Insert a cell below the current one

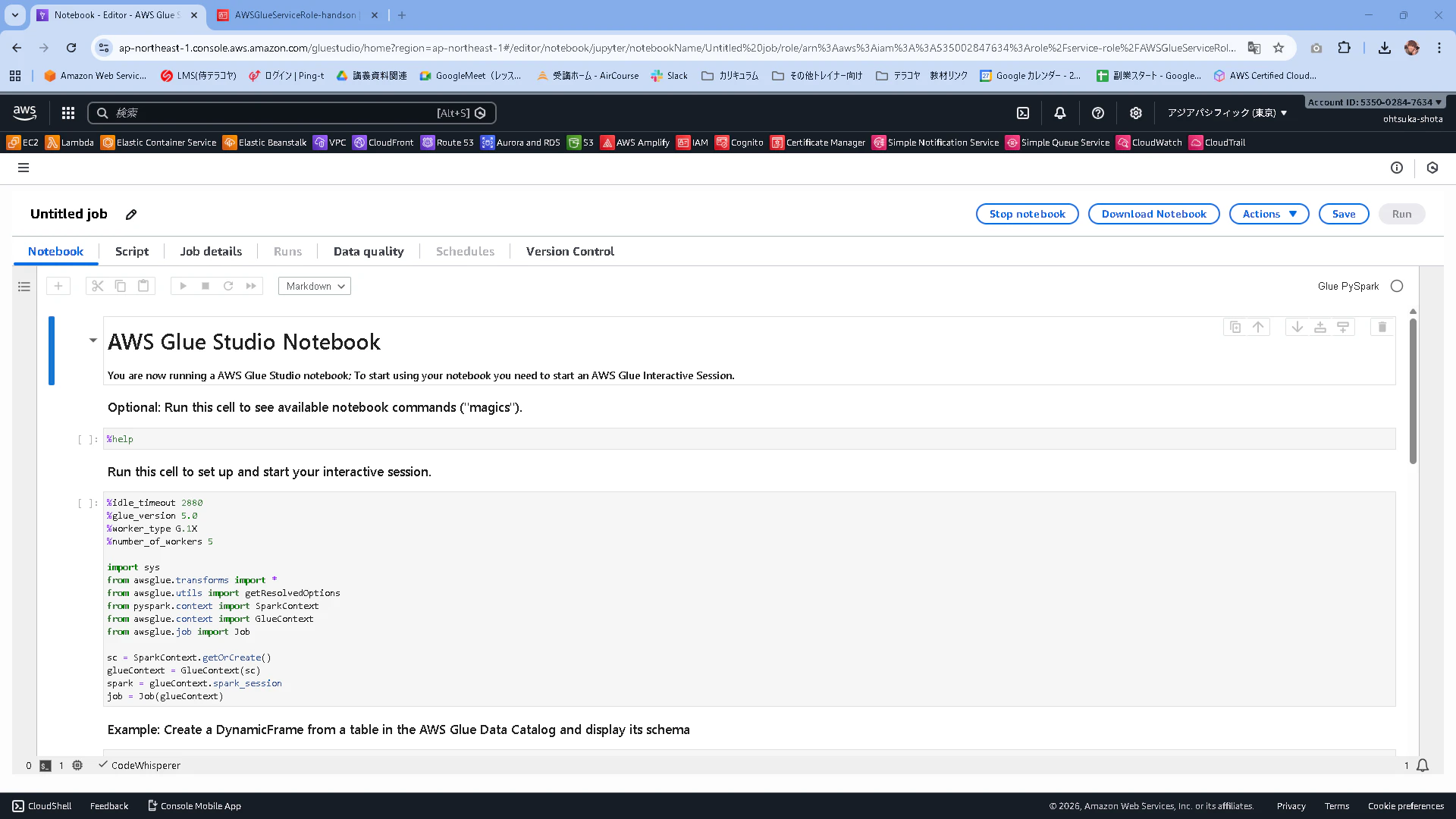coord(1343,327)
